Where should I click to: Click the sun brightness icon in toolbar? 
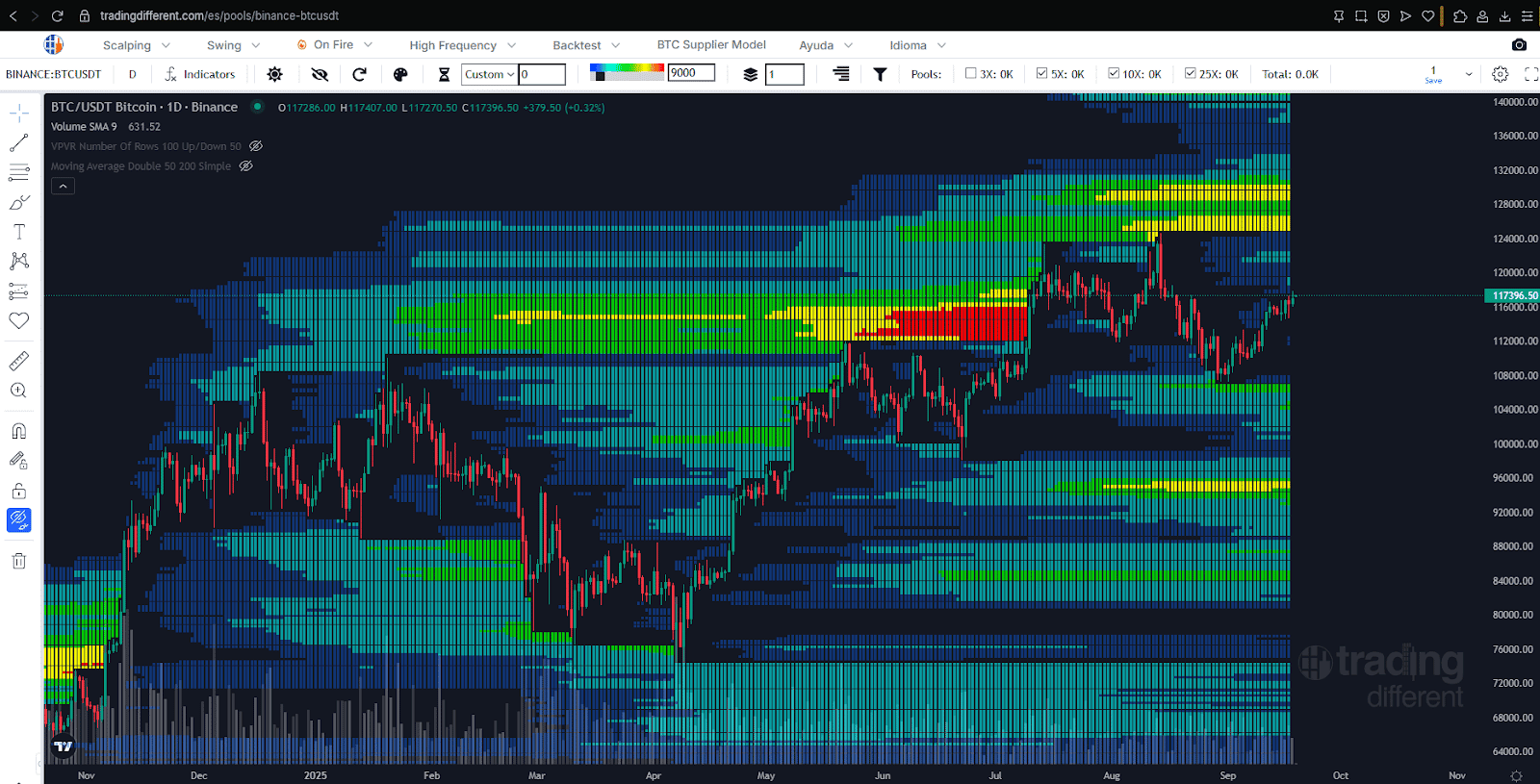(x=274, y=74)
